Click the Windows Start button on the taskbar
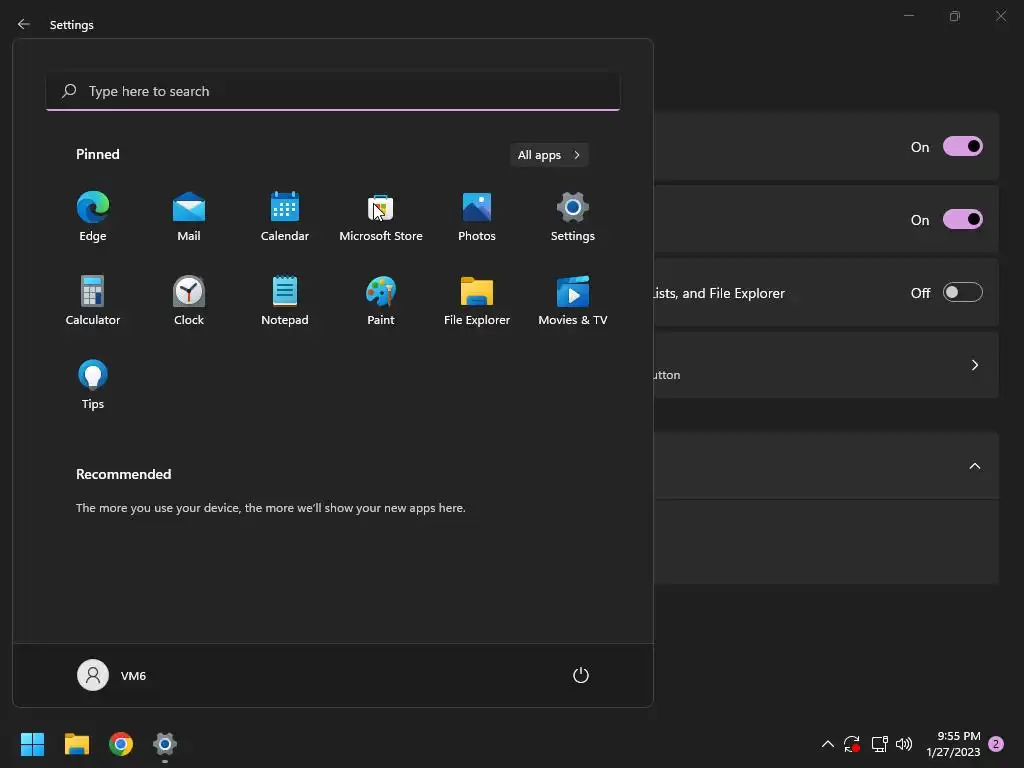This screenshot has width=1024, height=768. tap(32, 744)
